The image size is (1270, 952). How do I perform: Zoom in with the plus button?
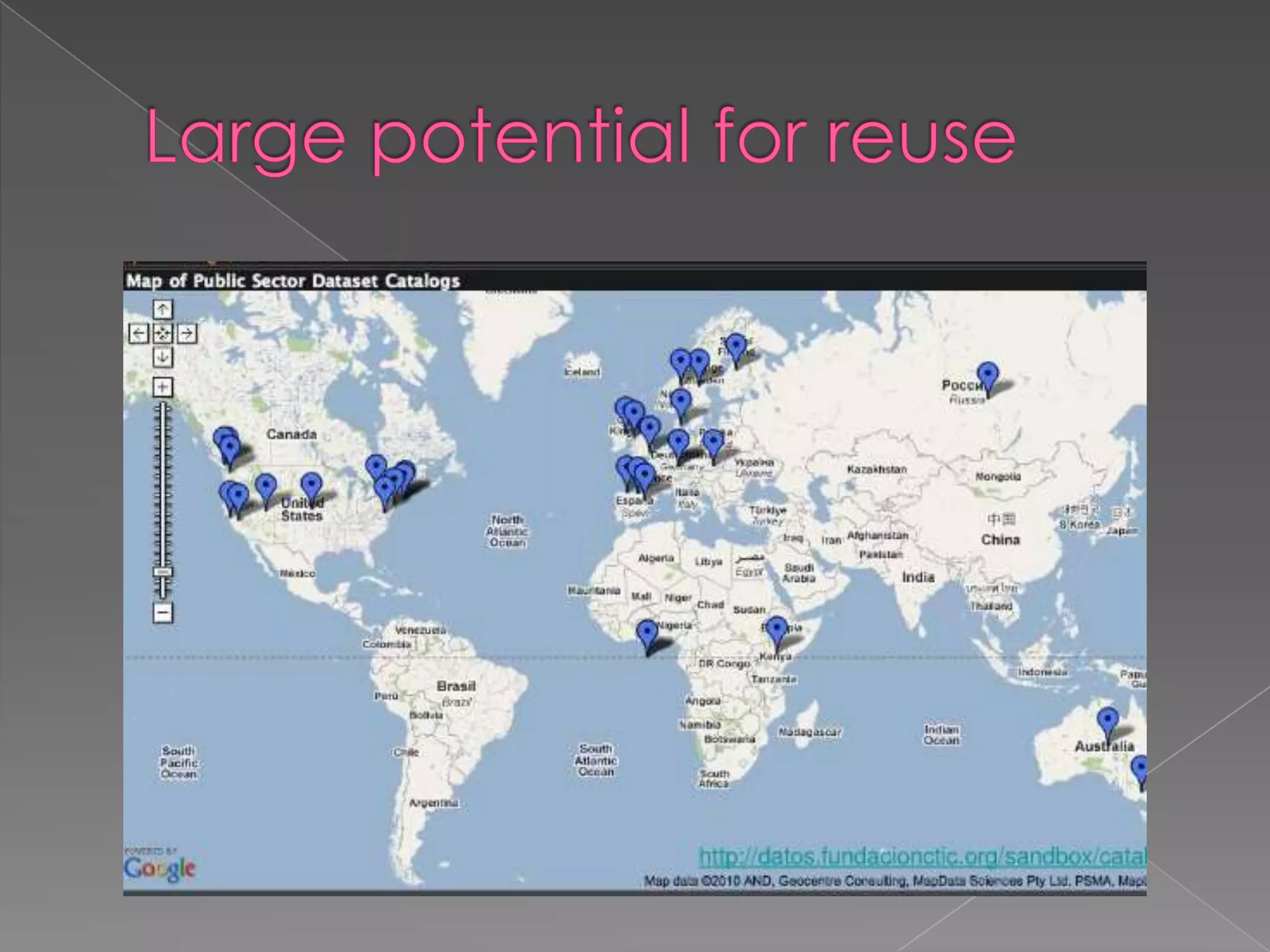(x=162, y=387)
